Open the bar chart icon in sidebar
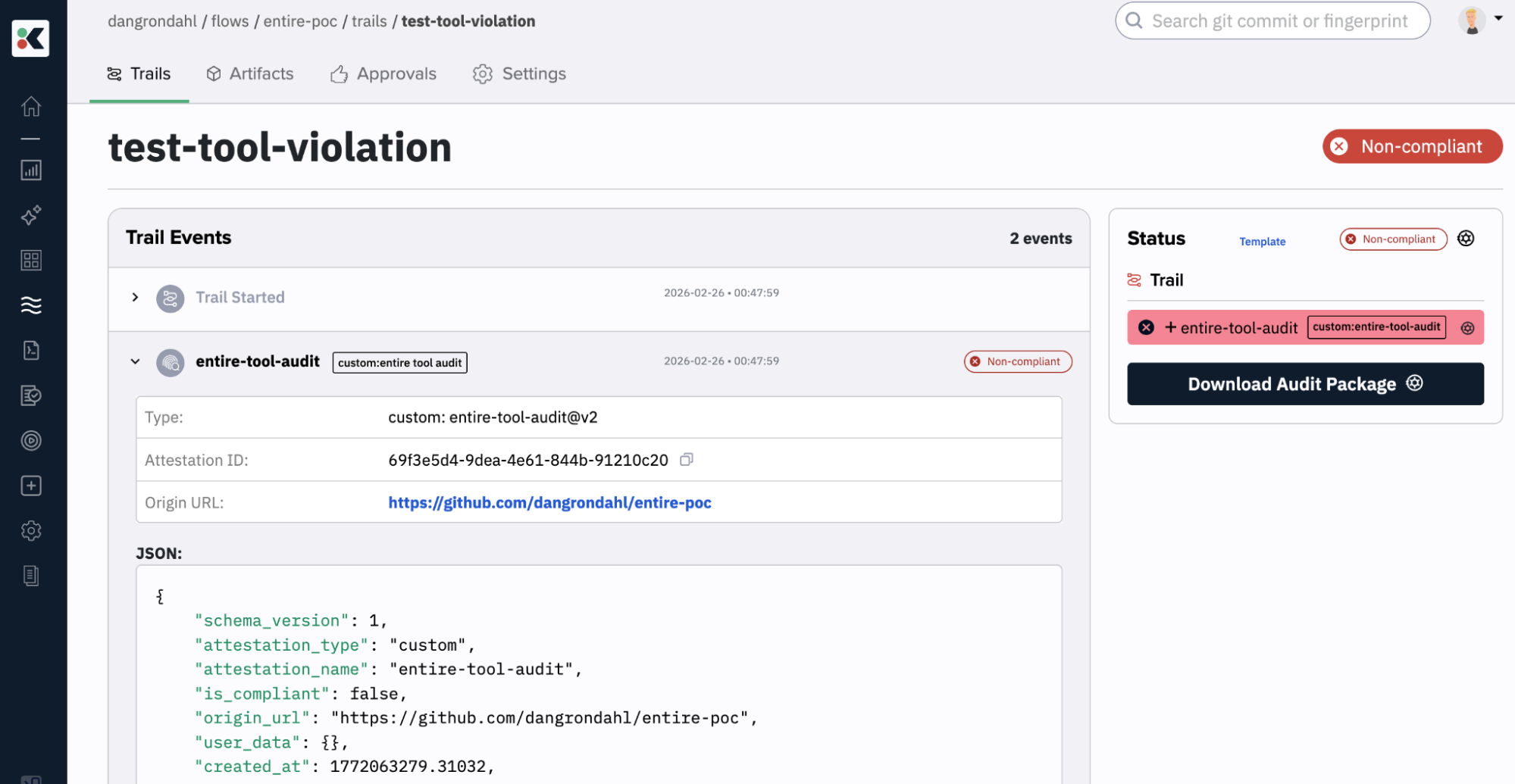This screenshot has height=784, width=1515. pyautogui.click(x=31, y=170)
